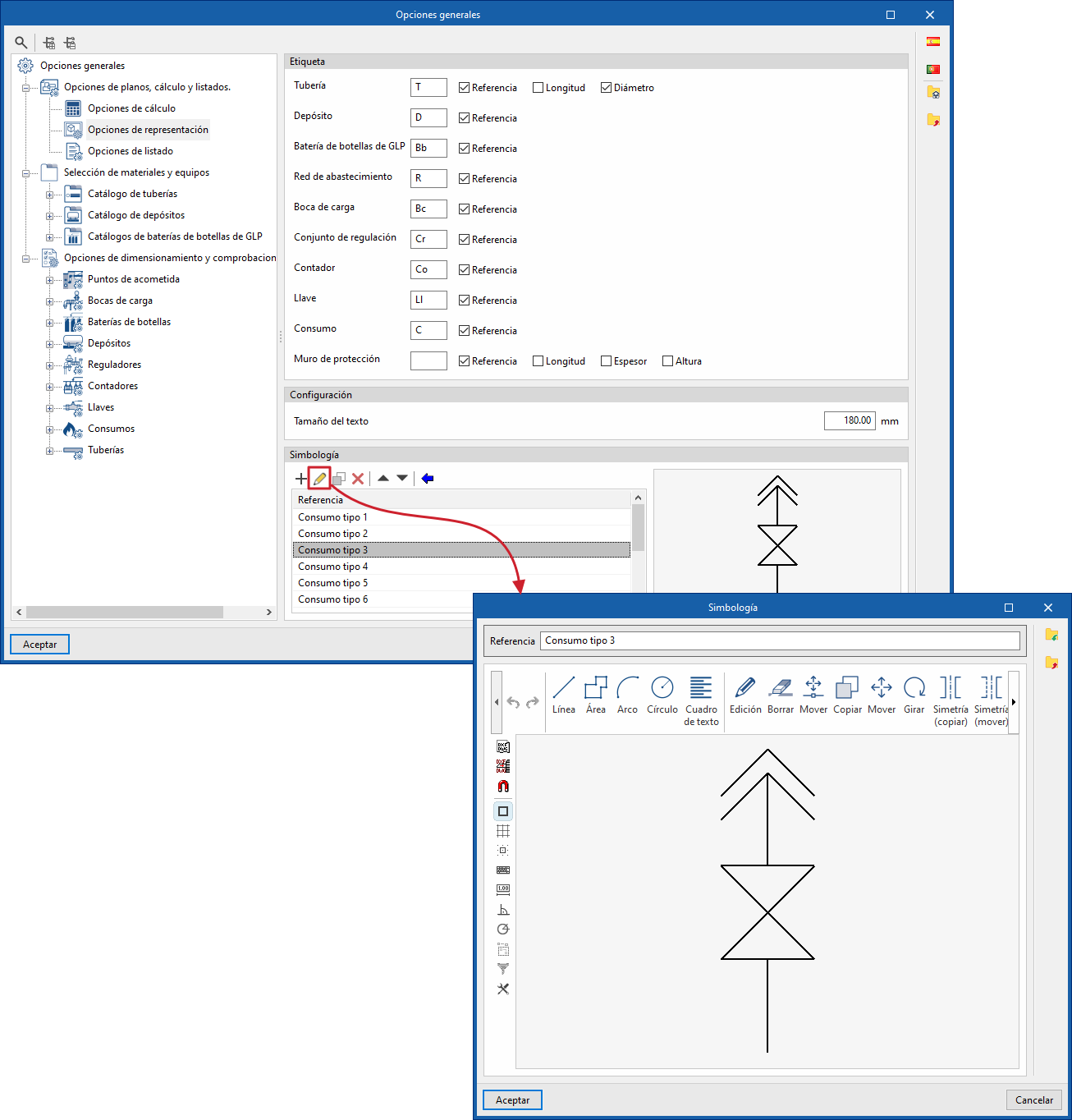Undo last action in Simbología editor
This screenshot has width=1072, height=1120.
[513, 702]
